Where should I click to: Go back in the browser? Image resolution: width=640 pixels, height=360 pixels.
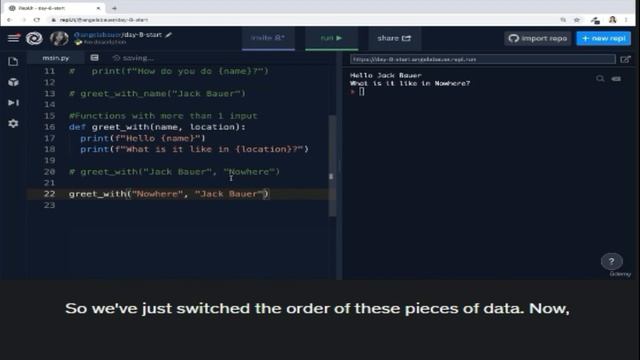[9, 20]
